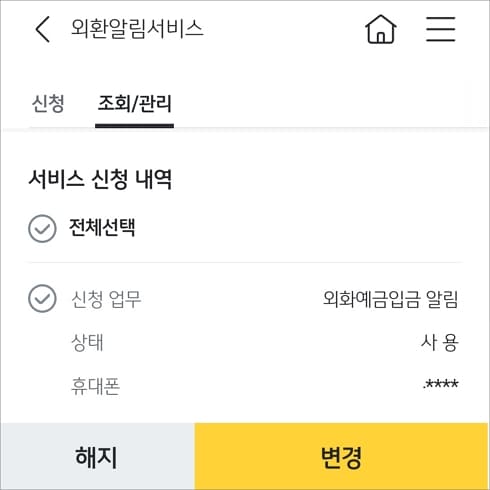Switch to the 신청 tab

coord(48,103)
